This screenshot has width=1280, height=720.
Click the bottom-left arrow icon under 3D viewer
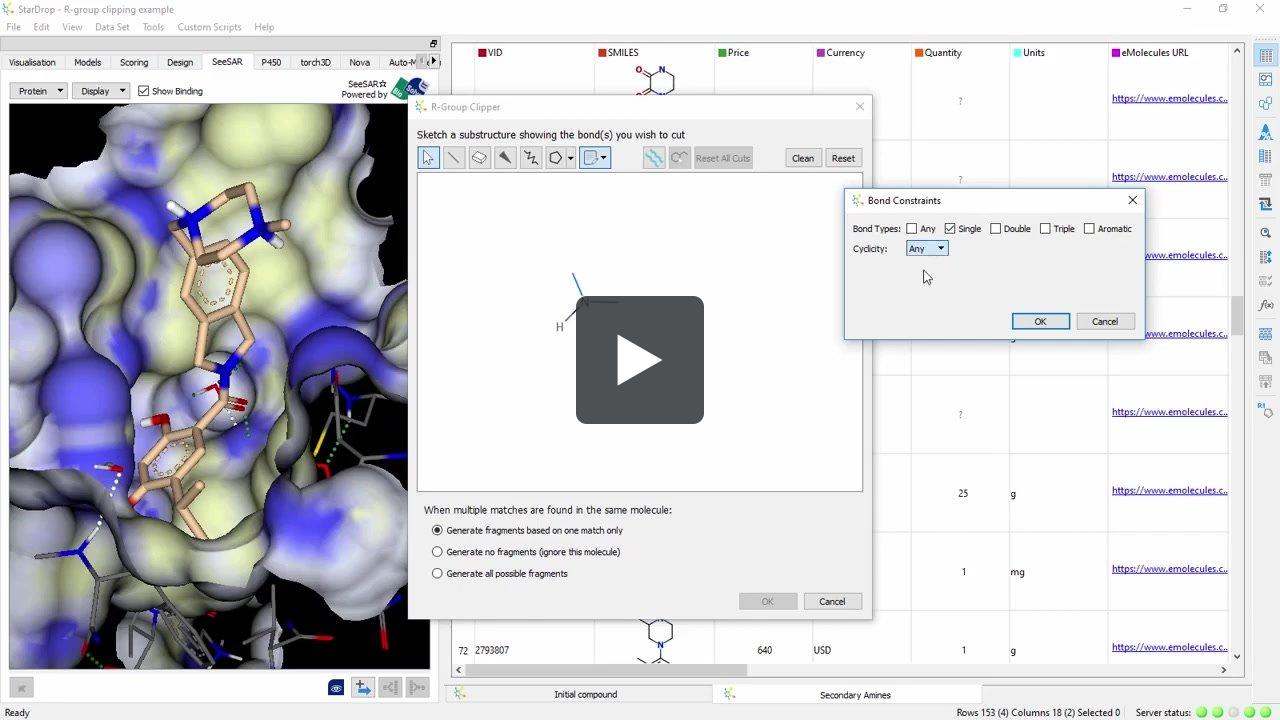(x=21, y=688)
